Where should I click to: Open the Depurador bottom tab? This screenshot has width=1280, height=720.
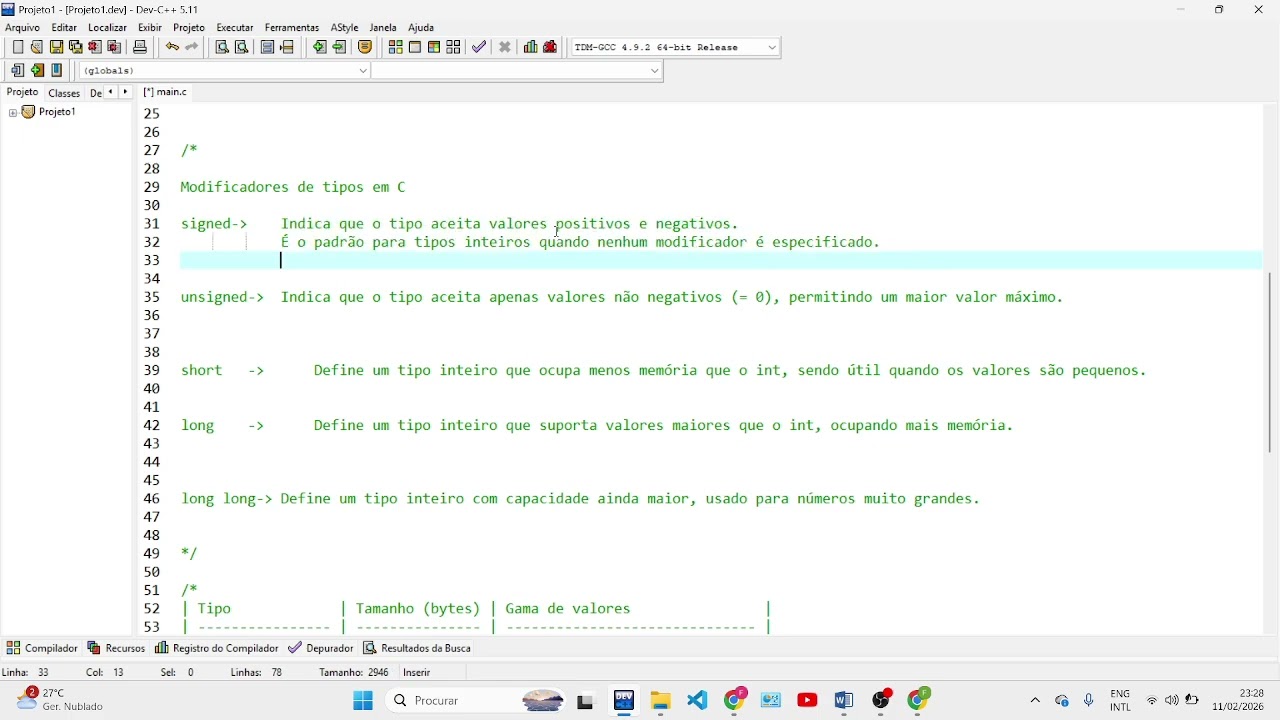coord(321,648)
